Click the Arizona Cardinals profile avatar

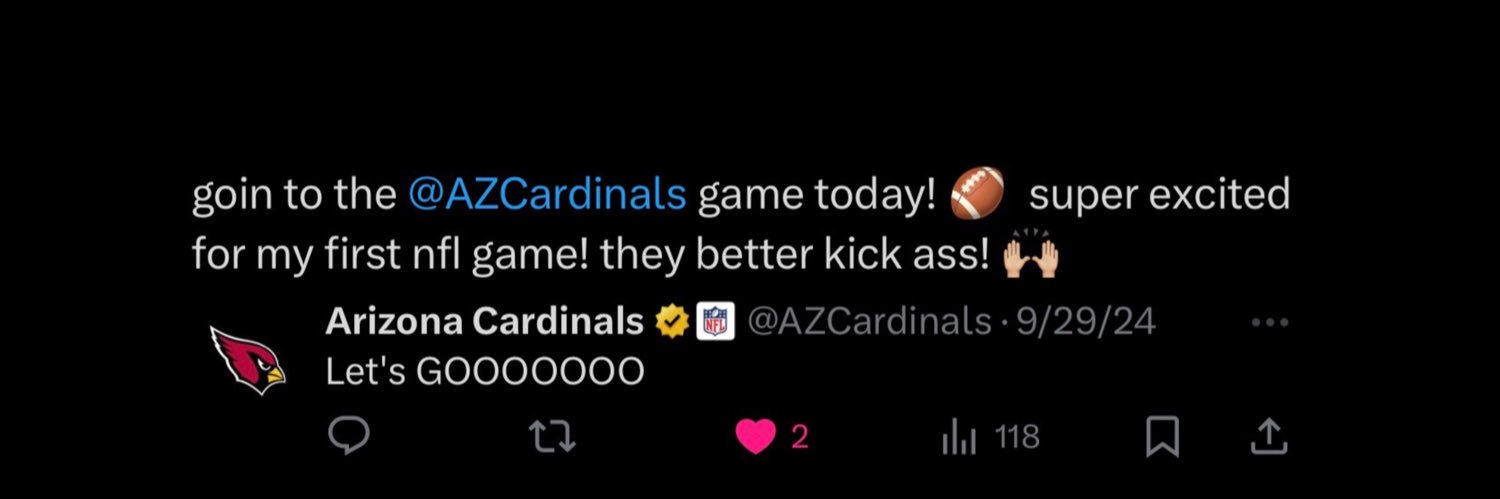click(248, 360)
